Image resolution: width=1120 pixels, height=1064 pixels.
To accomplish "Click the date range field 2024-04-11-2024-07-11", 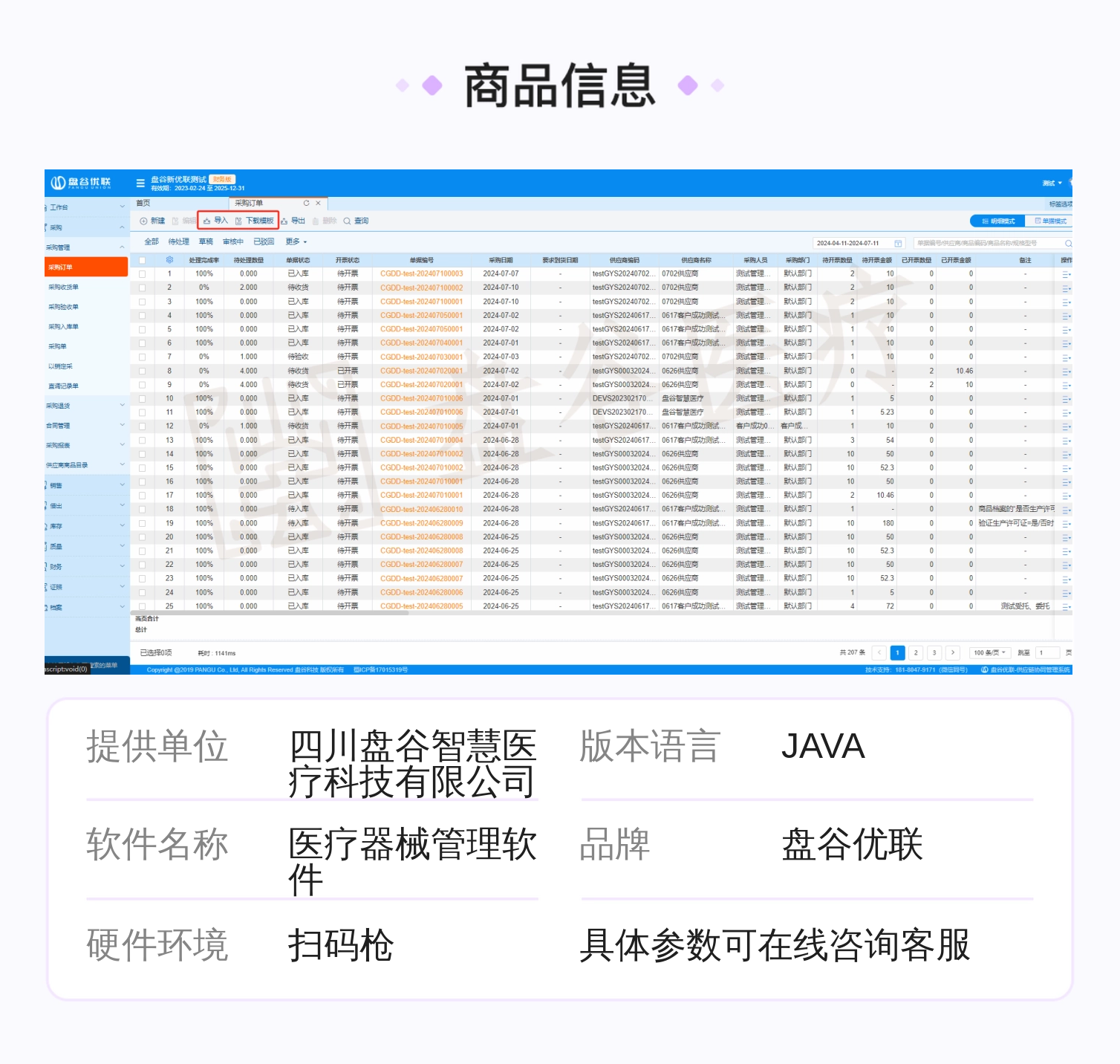I will (x=859, y=243).
